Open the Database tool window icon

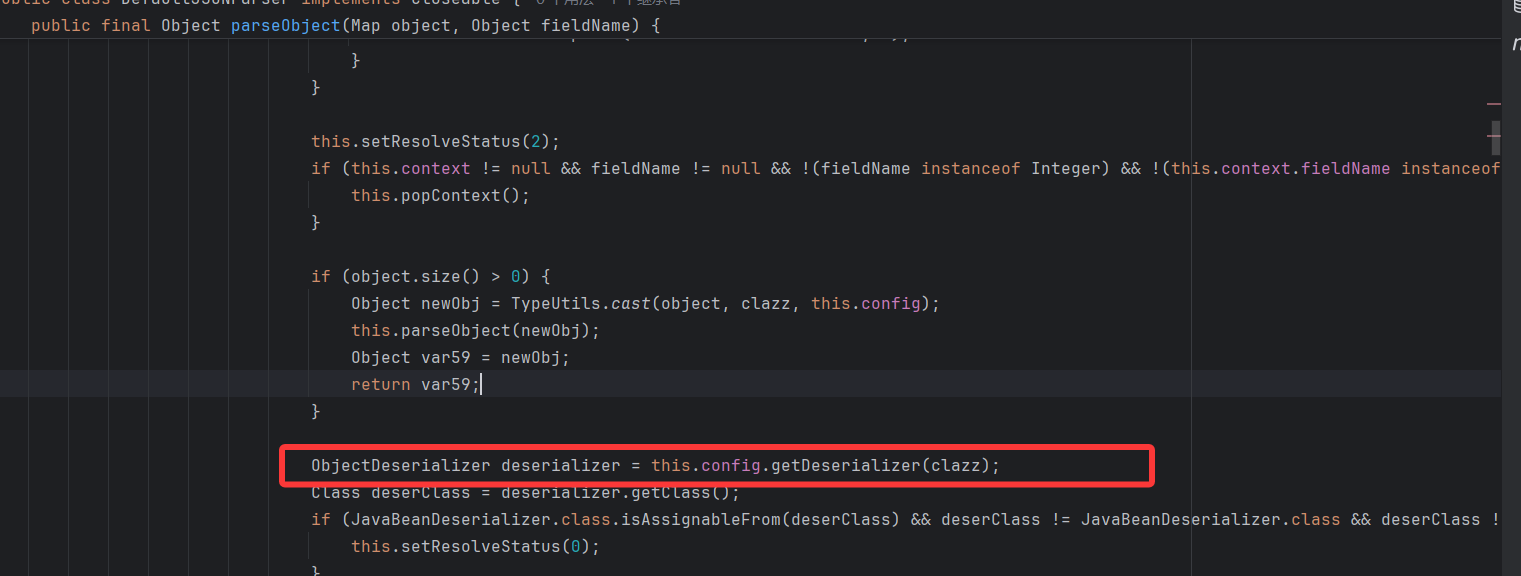click(1513, 8)
